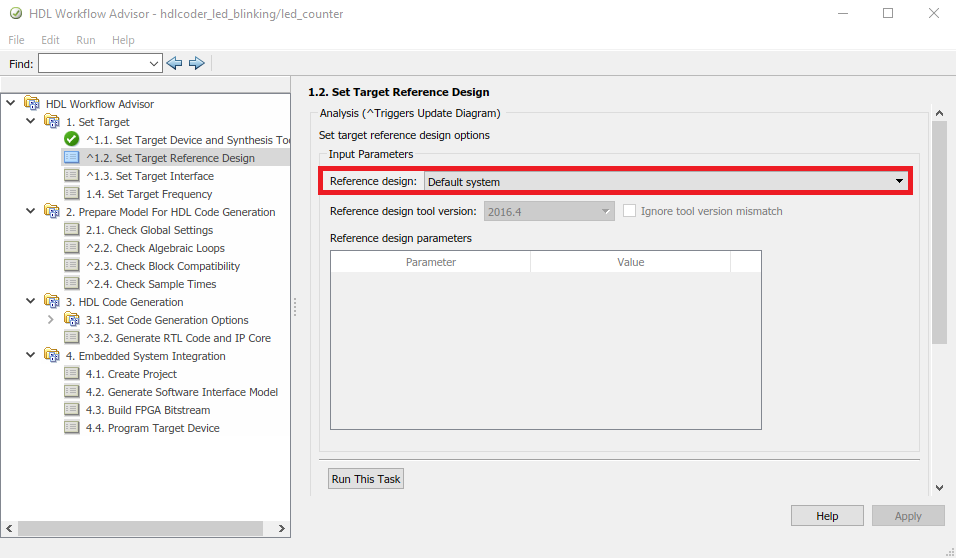Select 4.4. Program Target Device text
The width and height of the screenshot is (956, 558).
coord(152,428)
